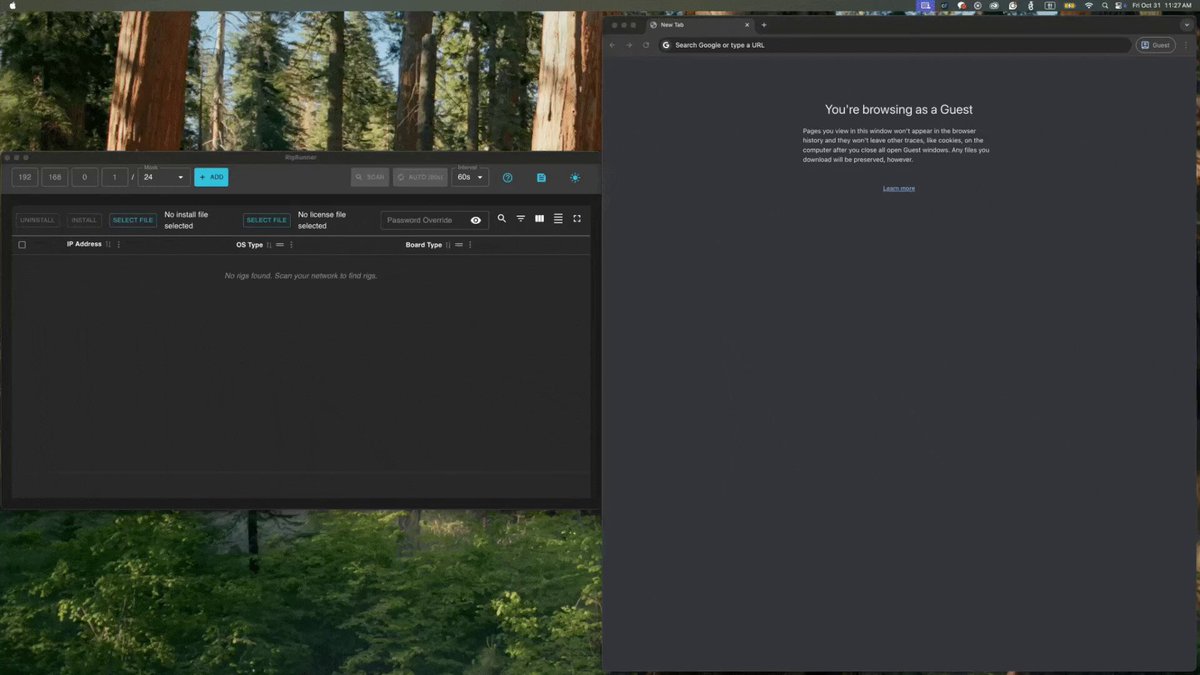Open the table filter icon

click(x=521, y=219)
